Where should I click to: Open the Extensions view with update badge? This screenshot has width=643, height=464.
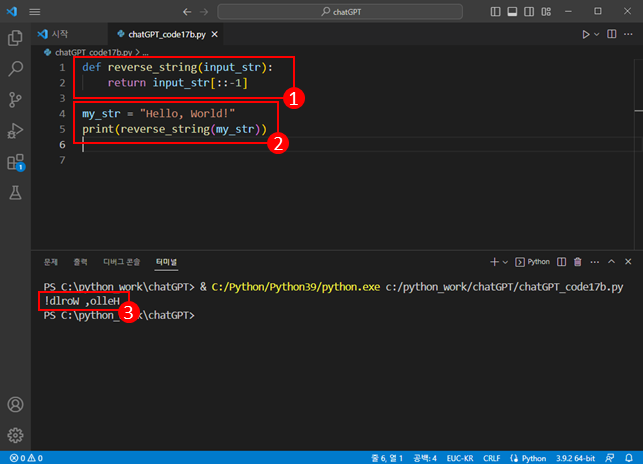tap(15, 162)
